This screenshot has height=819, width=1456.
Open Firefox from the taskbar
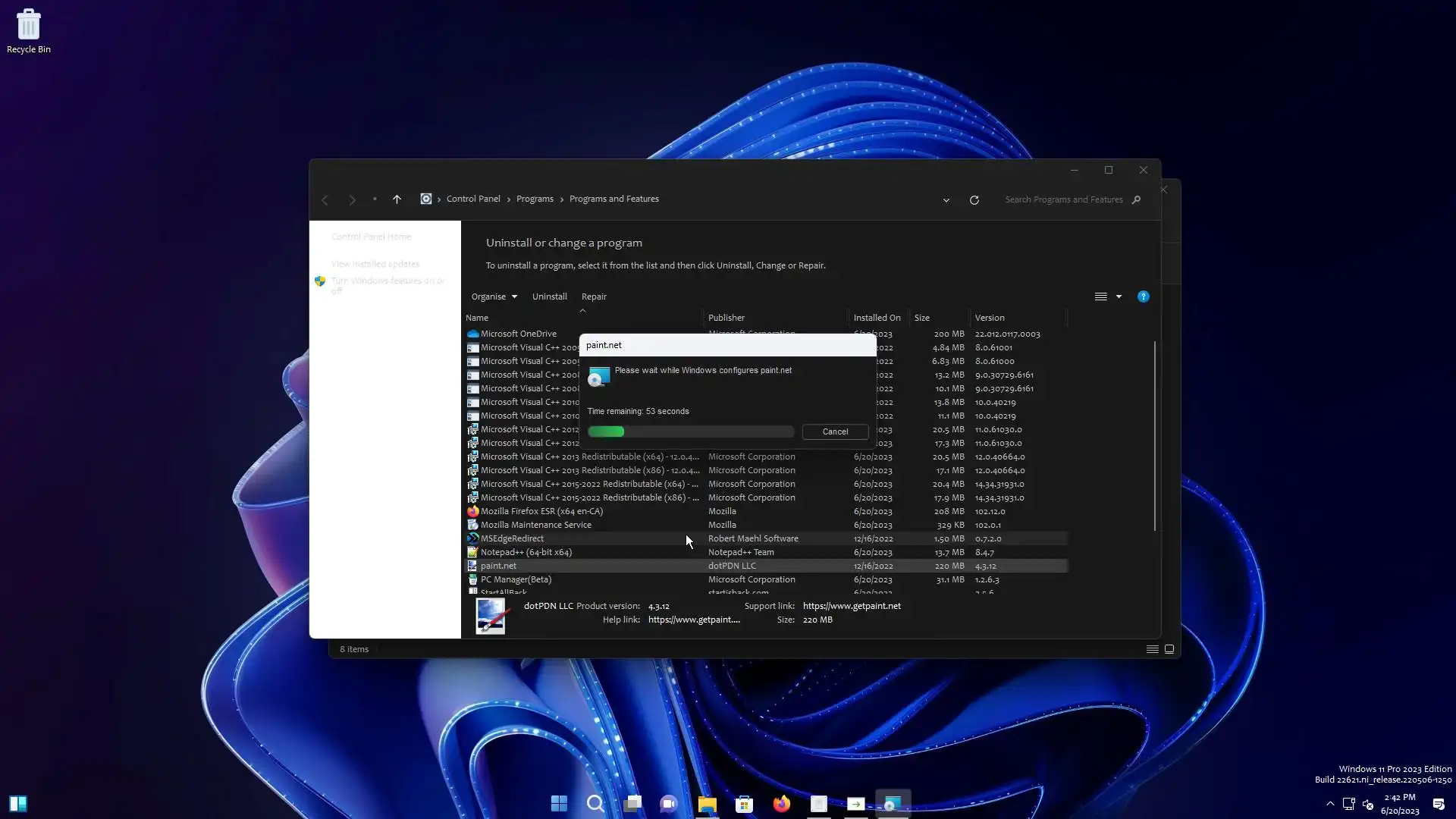(x=781, y=804)
